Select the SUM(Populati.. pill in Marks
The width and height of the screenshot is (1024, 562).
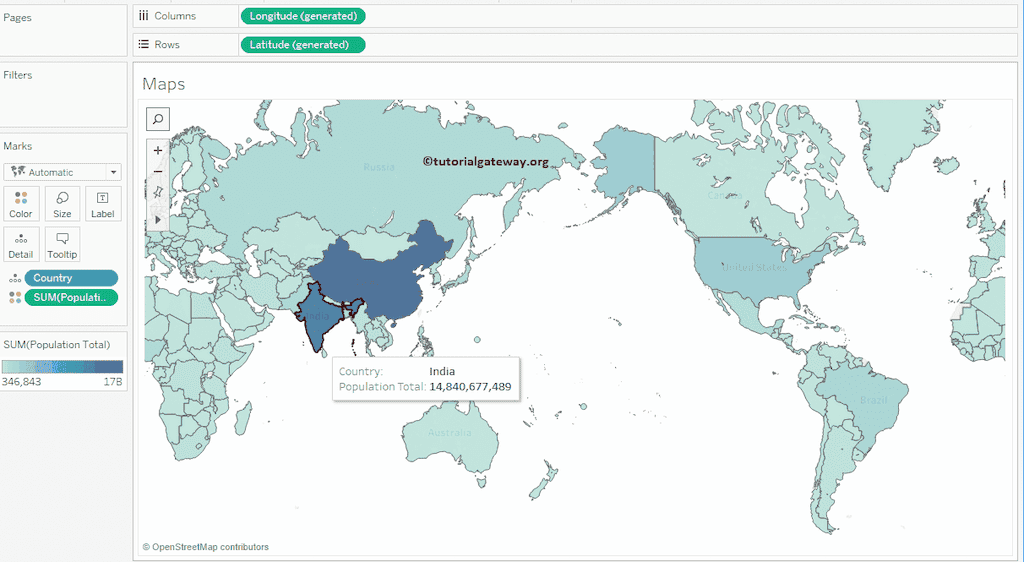[x=71, y=298]
